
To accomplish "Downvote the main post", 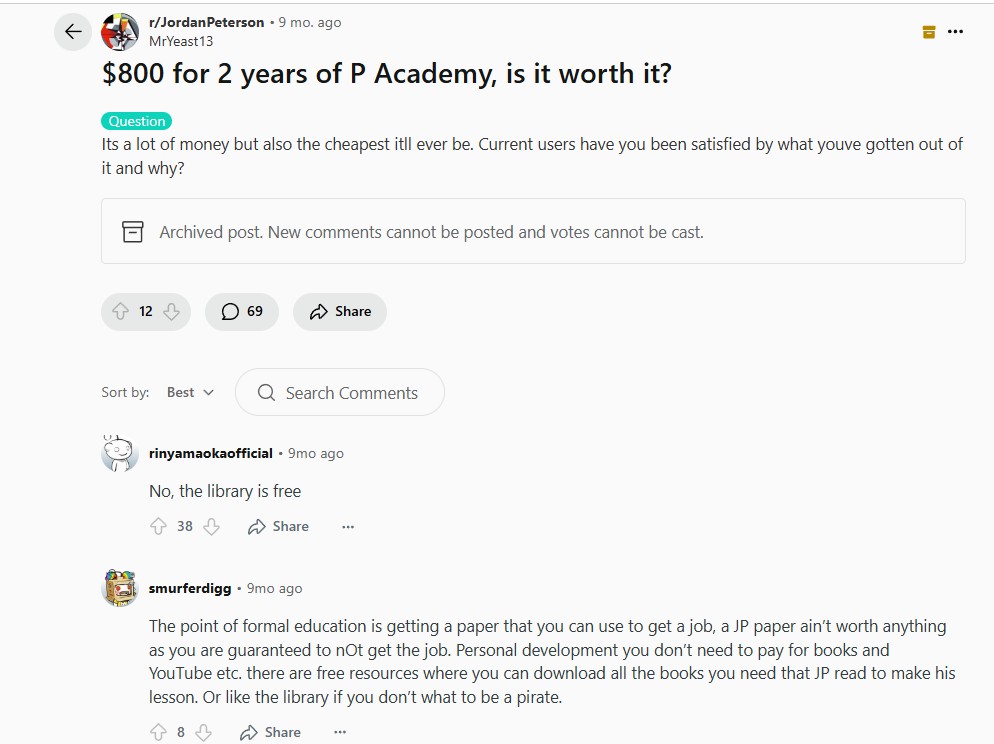I will (x=171, y=311).
